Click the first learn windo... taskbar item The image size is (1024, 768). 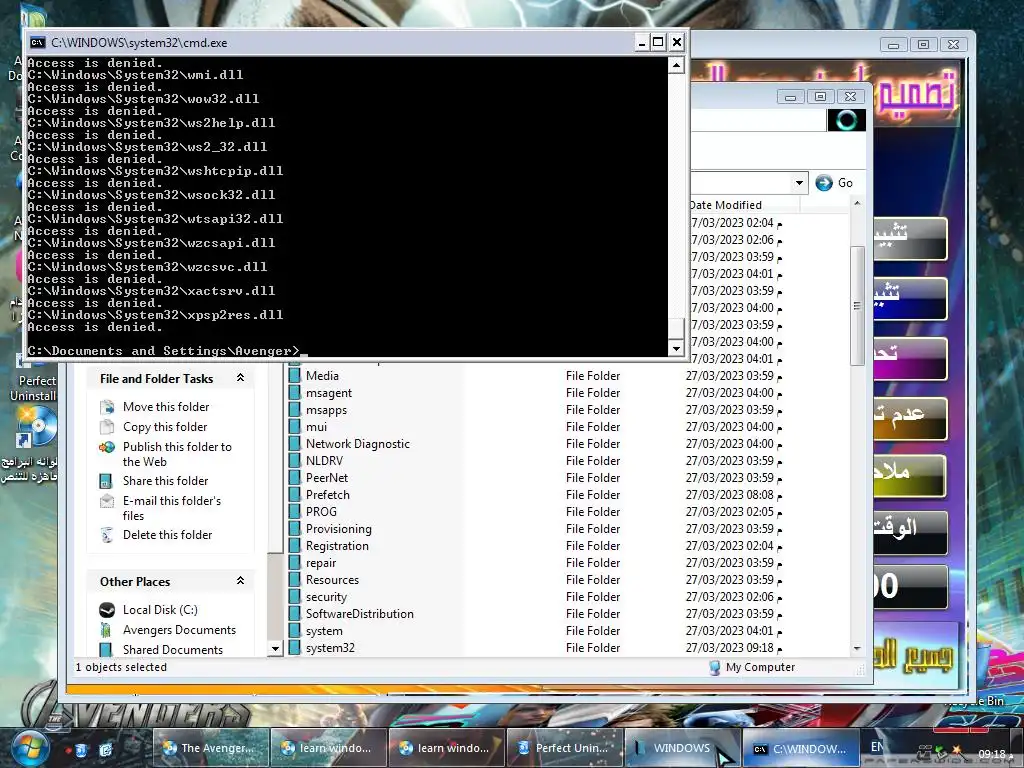coord(328,748)
